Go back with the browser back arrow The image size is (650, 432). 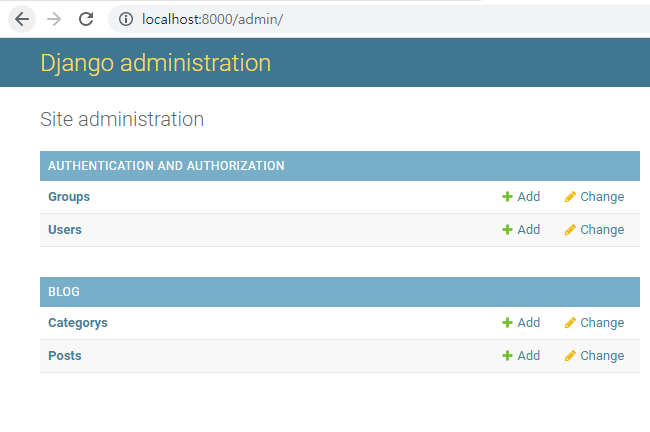[22, 19]
